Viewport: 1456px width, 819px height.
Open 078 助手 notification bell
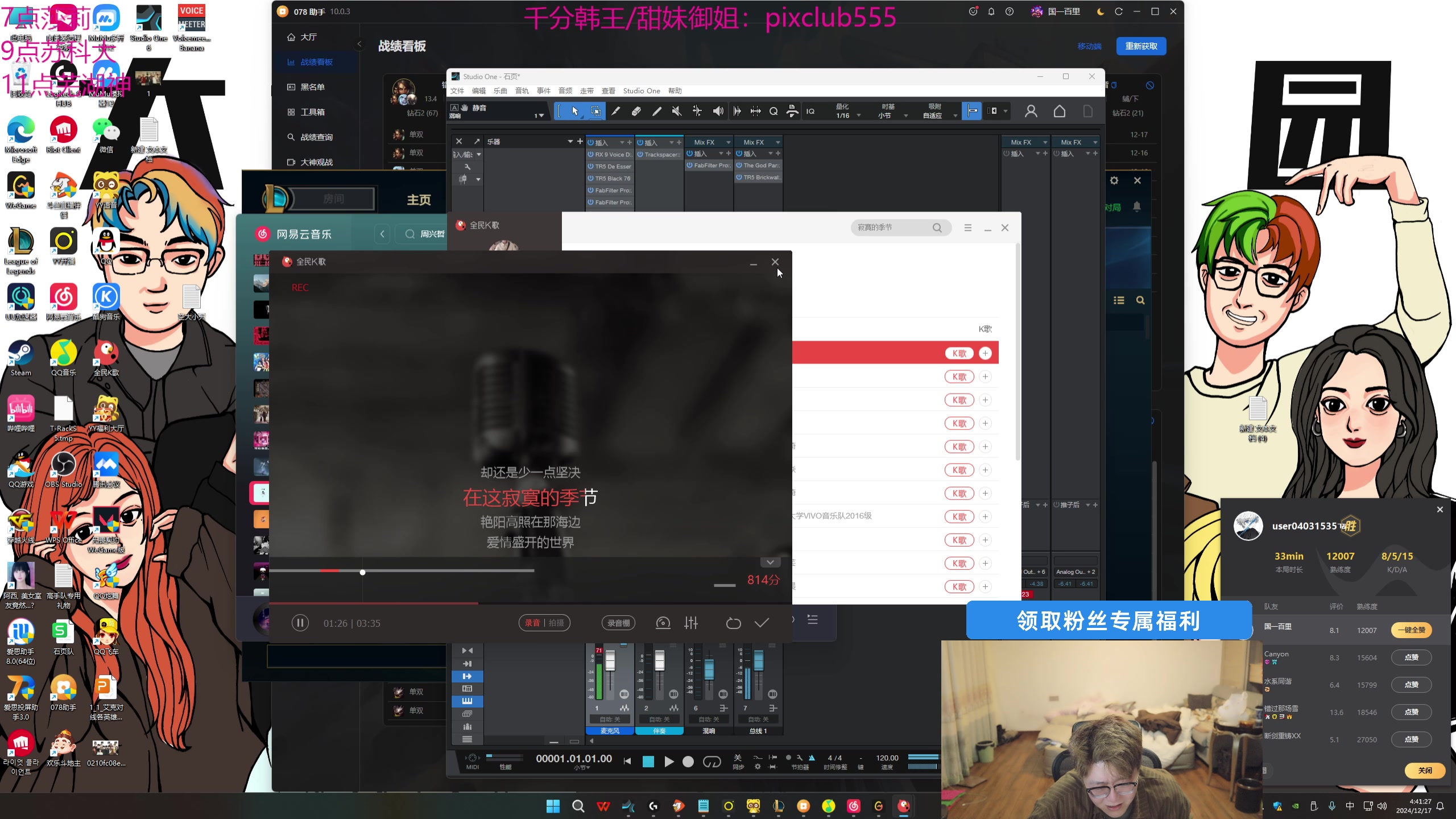click(x=991, y=11)
